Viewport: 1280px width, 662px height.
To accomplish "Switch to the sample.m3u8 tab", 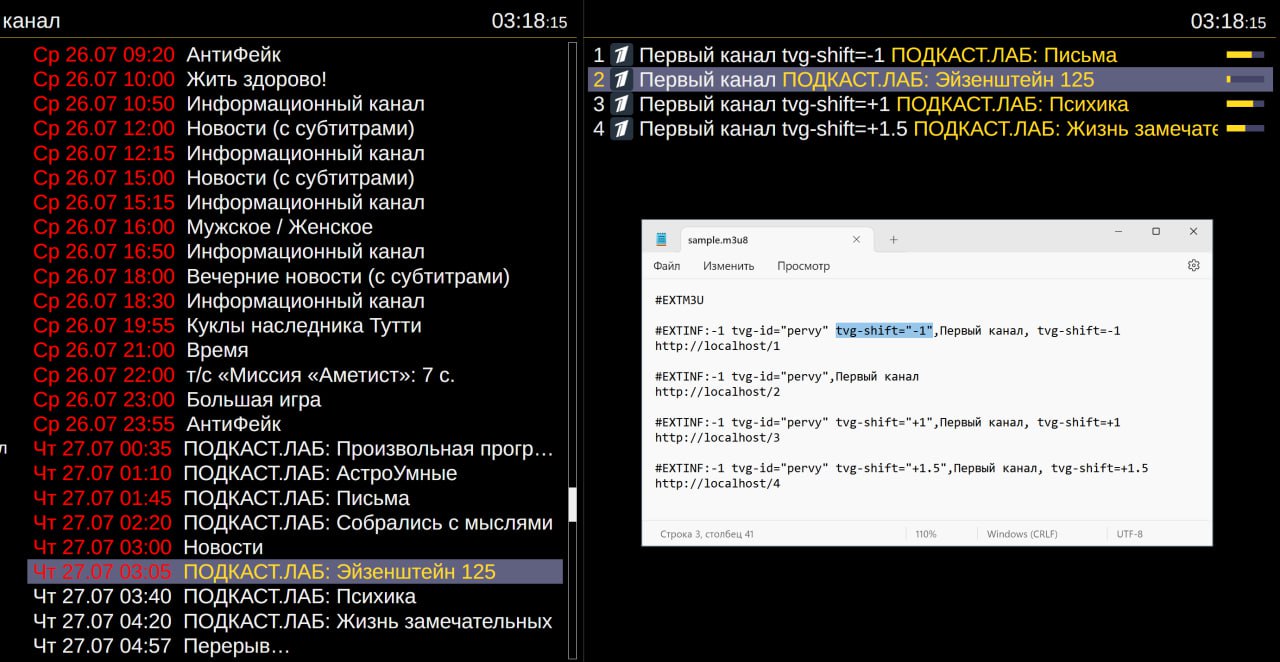I will click(x=760, y=240).
